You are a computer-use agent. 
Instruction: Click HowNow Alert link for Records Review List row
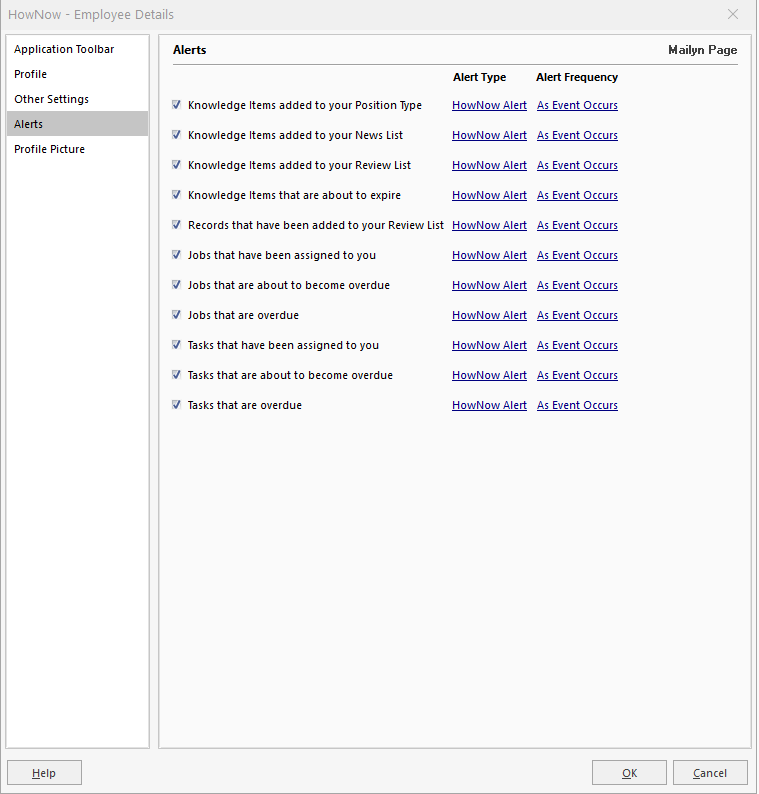pyautogui.click(x=489, y=225)
